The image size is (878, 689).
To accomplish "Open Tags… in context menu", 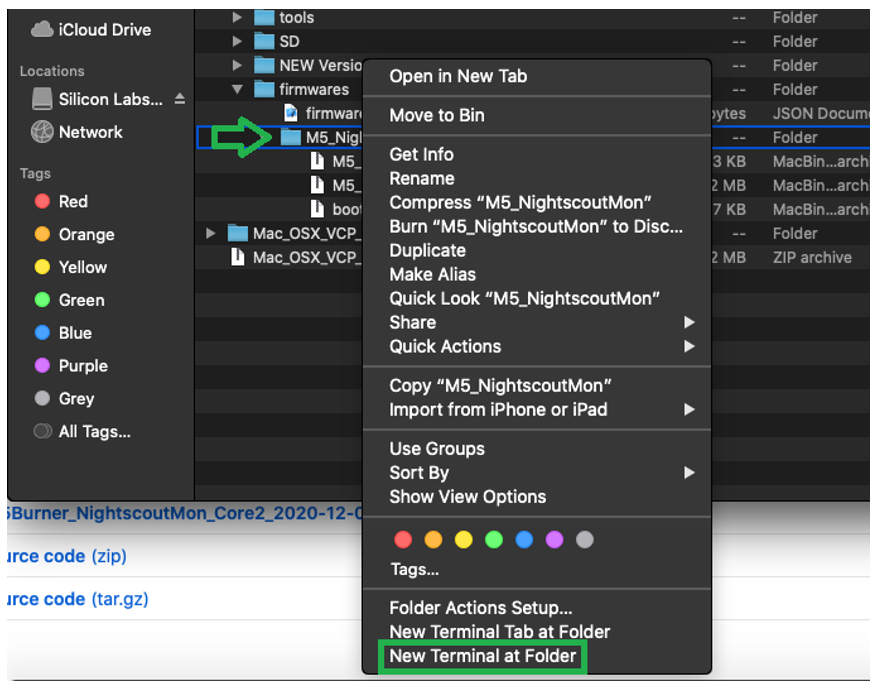I will tap(415, 570).
